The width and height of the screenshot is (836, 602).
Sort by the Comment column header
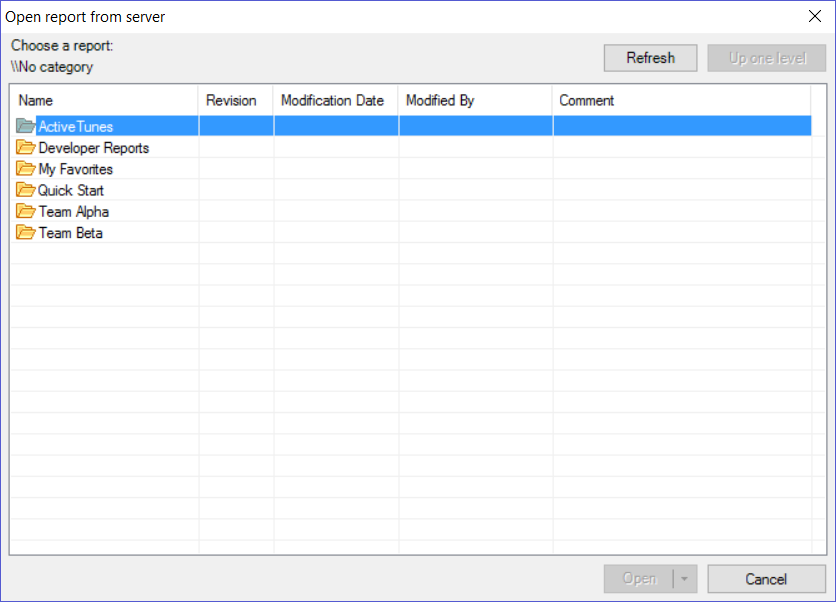(682, 100)
